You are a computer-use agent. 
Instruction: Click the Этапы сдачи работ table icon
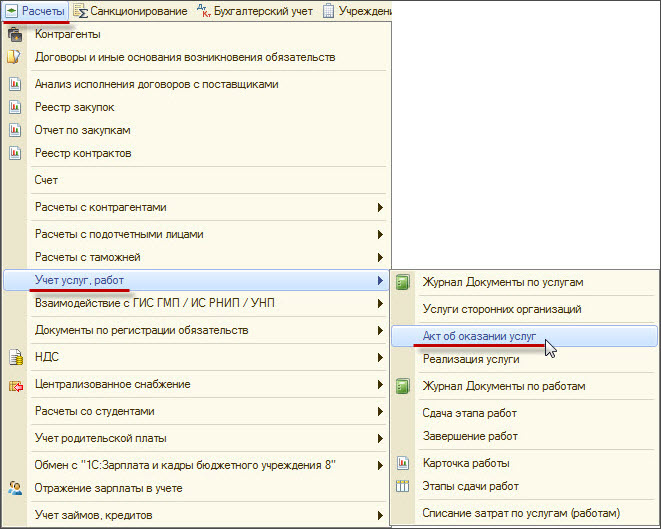pos(403,486)
